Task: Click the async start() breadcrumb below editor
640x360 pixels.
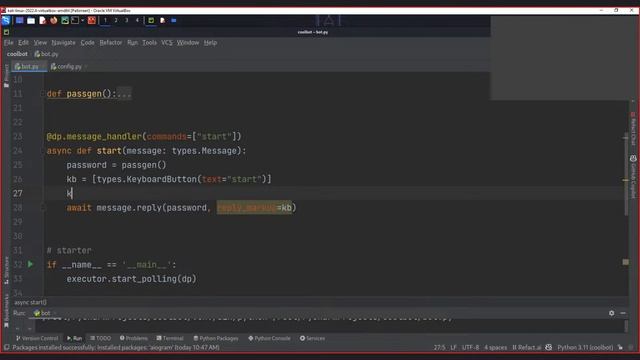Action: click(31, 302)
